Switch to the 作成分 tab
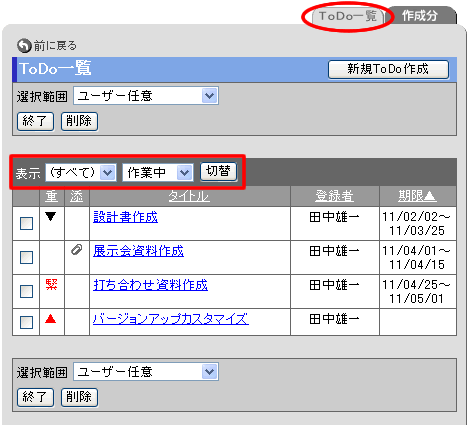Viewport: 471px width, 425px height. (x=421, y=16)
